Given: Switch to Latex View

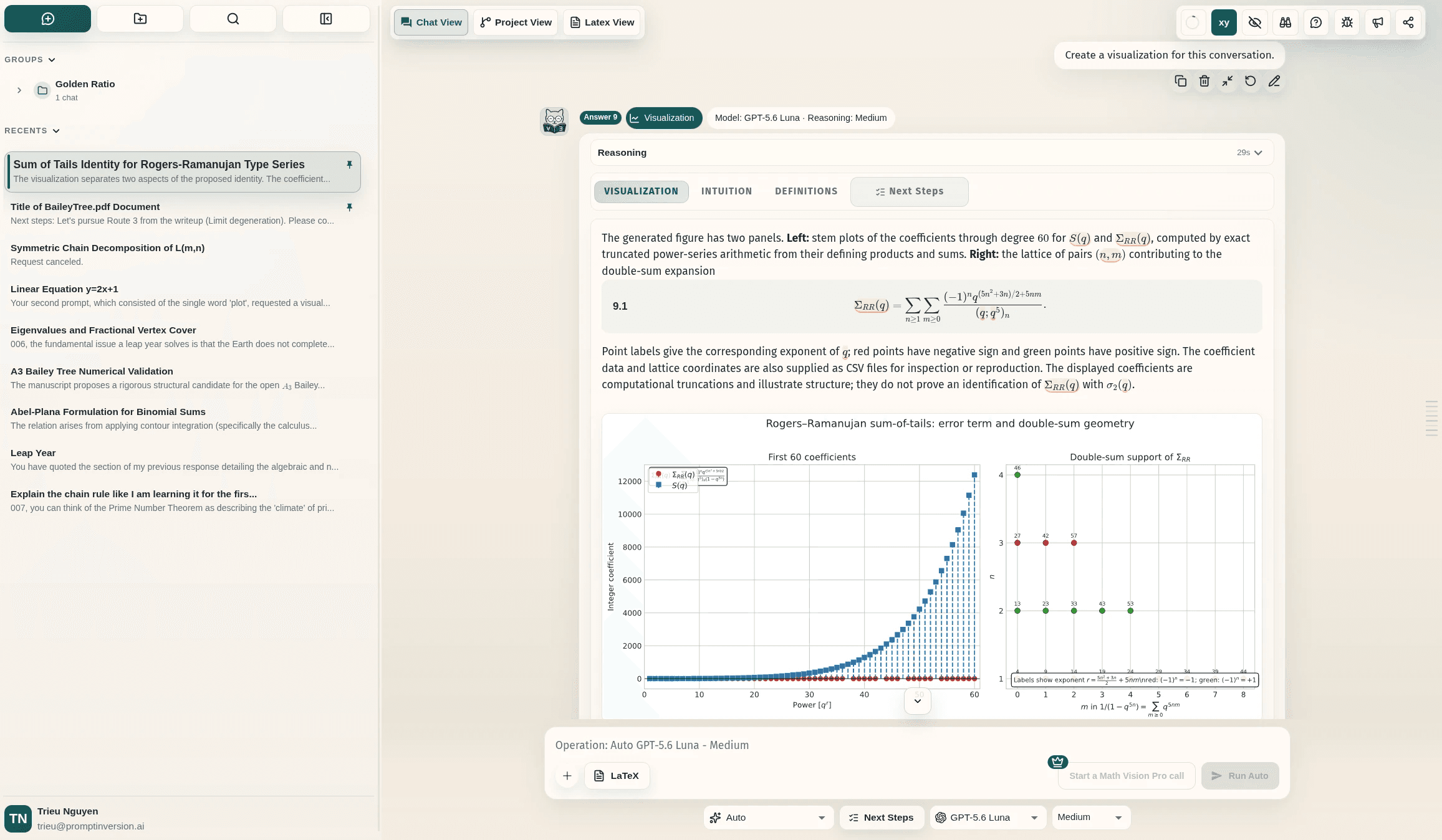Looking at the screenshot, I should coord(602,22).
